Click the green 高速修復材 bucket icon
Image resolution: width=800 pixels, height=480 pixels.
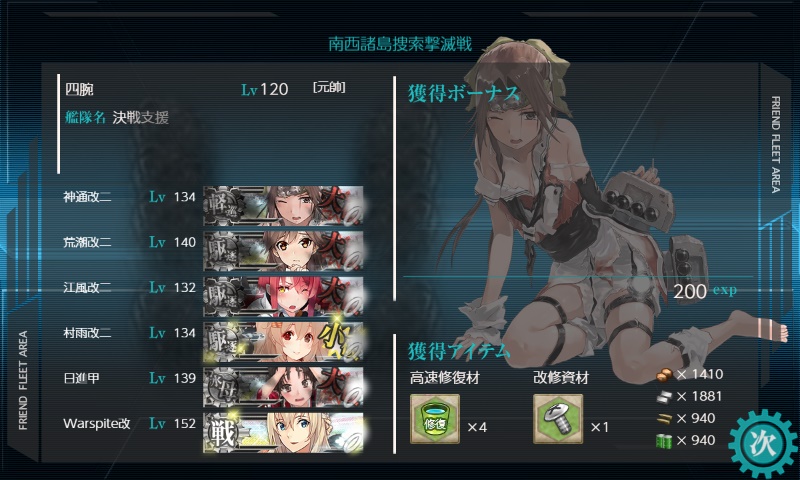pos(435,419)
